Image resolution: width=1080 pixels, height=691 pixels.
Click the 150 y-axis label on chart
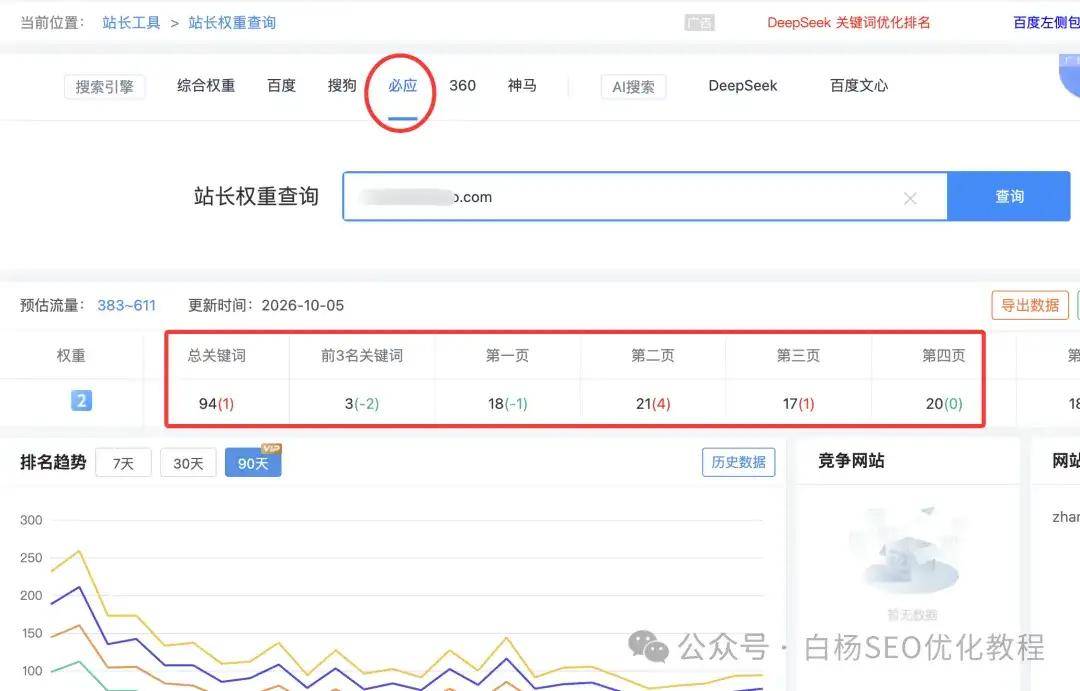click(31, 633)
